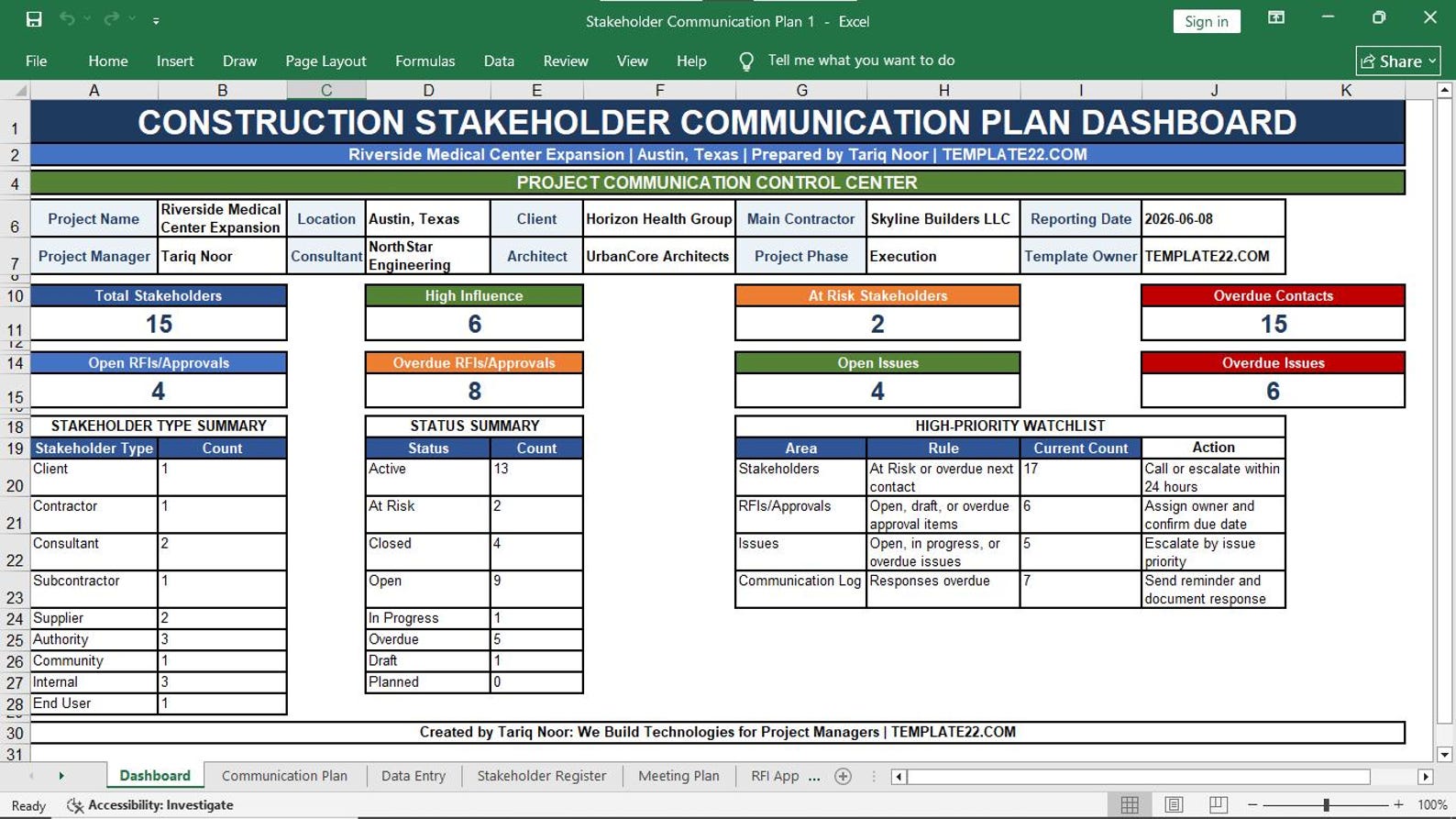This screenshot has width=1456, height=819.
Task: Switch to Normal view icon
Action: 1130,804
